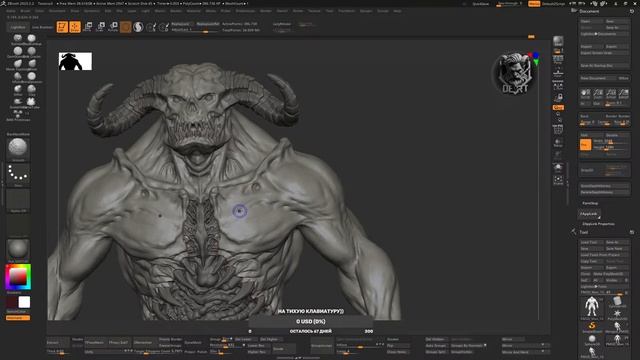Click the Gizmo 3D icon
Screen dimensions: 640x360
[126, 27]
